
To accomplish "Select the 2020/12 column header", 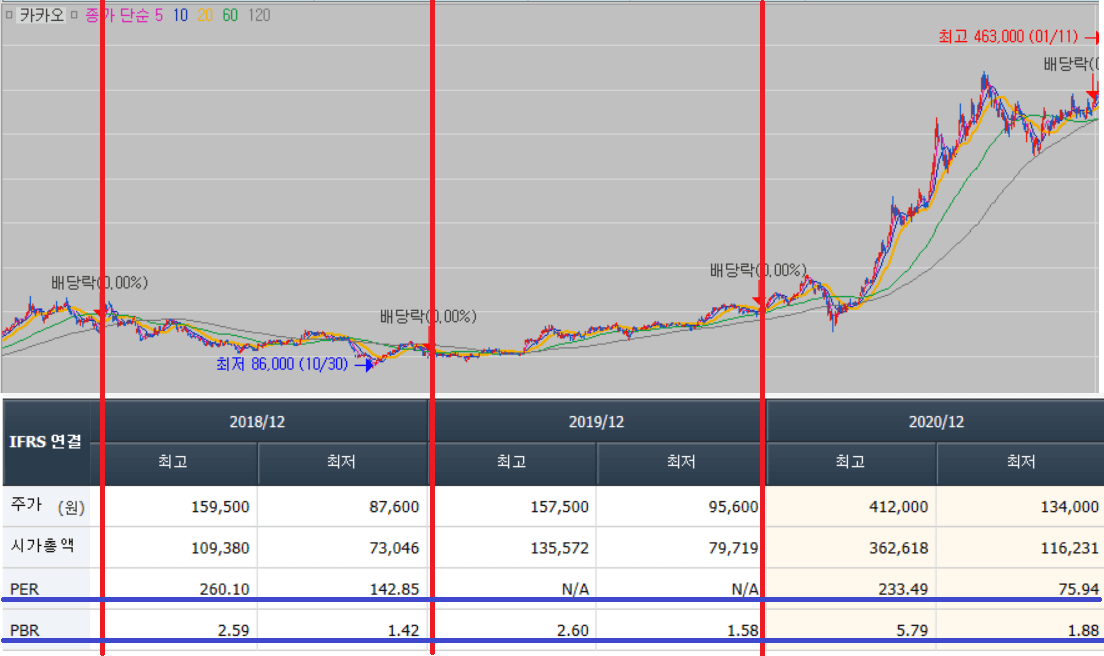I will click(x=936, y=422).
